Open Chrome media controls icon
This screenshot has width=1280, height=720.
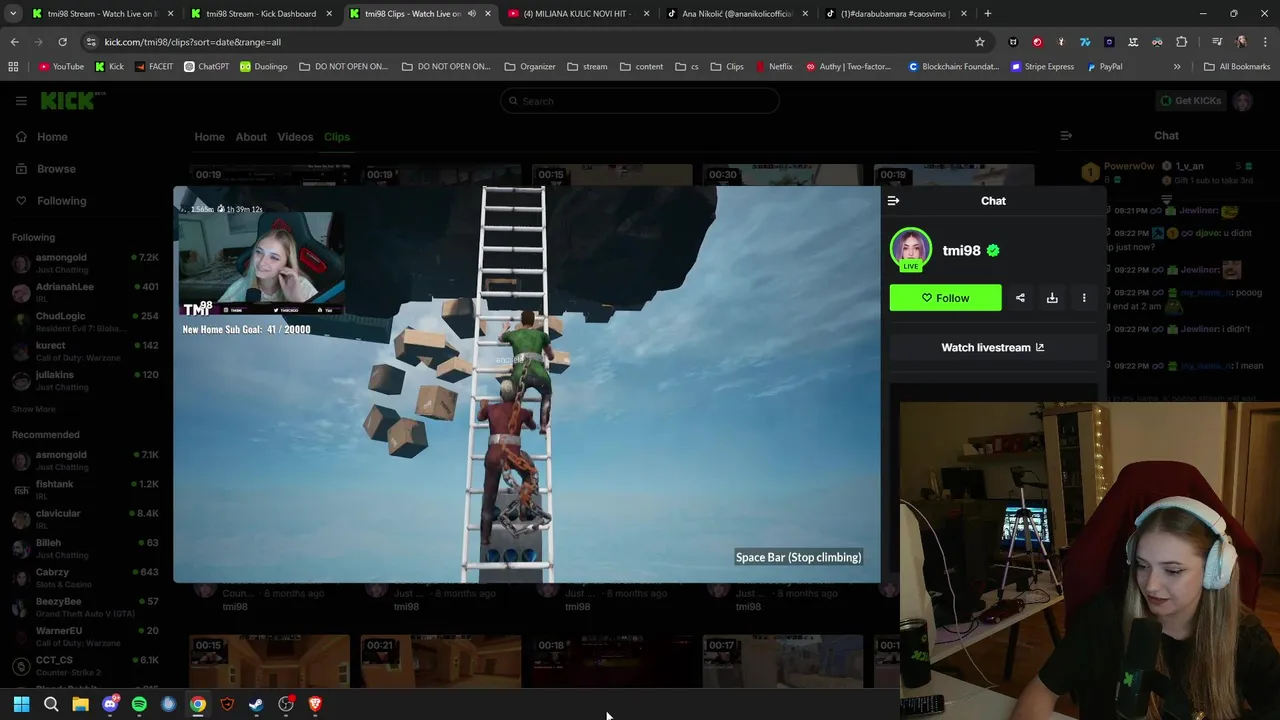[1217, 42]
